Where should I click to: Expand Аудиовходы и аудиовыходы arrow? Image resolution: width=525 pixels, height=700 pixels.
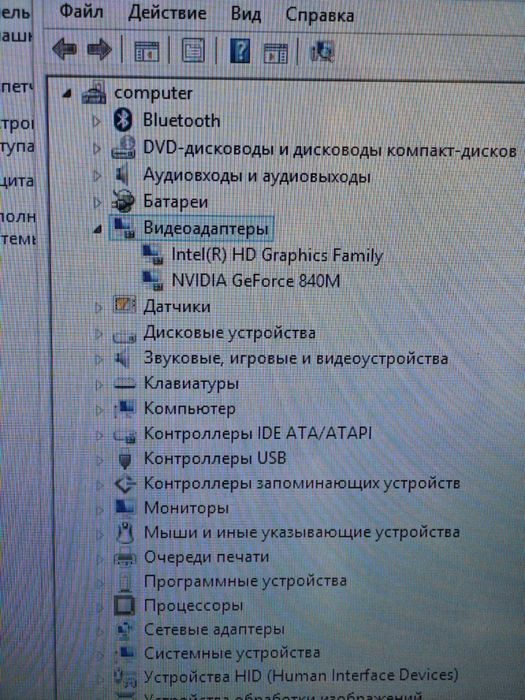point(97,176)
